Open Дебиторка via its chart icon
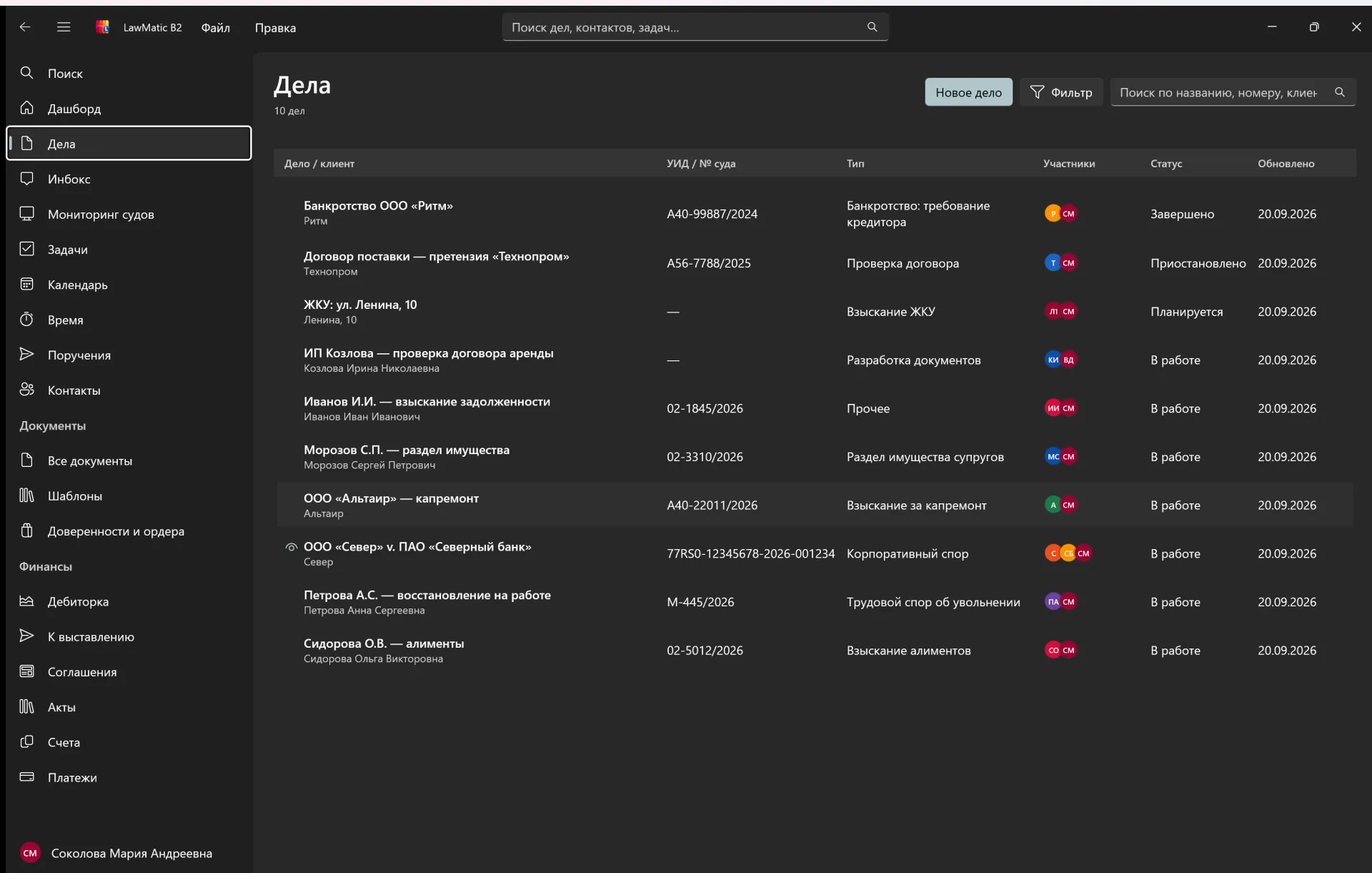This screenshot has width=1372, height=873. point(26,601)
